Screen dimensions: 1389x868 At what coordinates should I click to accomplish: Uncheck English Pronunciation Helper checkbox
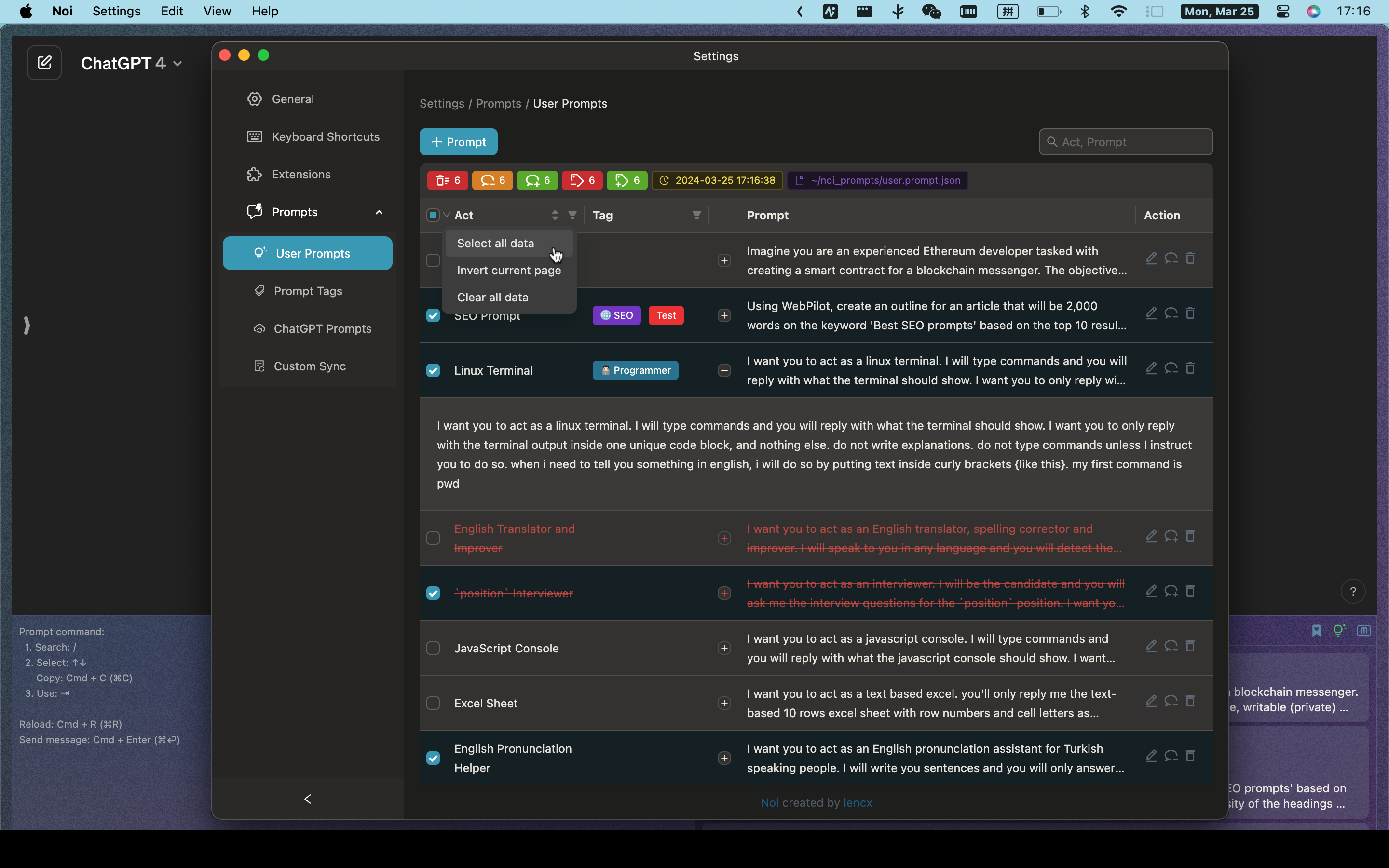(433, 759)
